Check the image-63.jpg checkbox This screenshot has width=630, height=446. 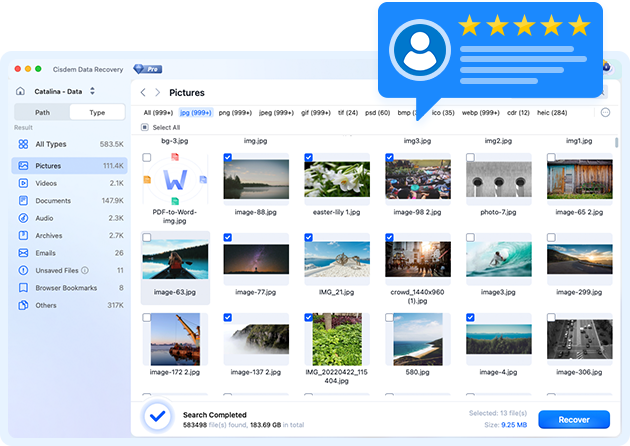coord(147,237)
